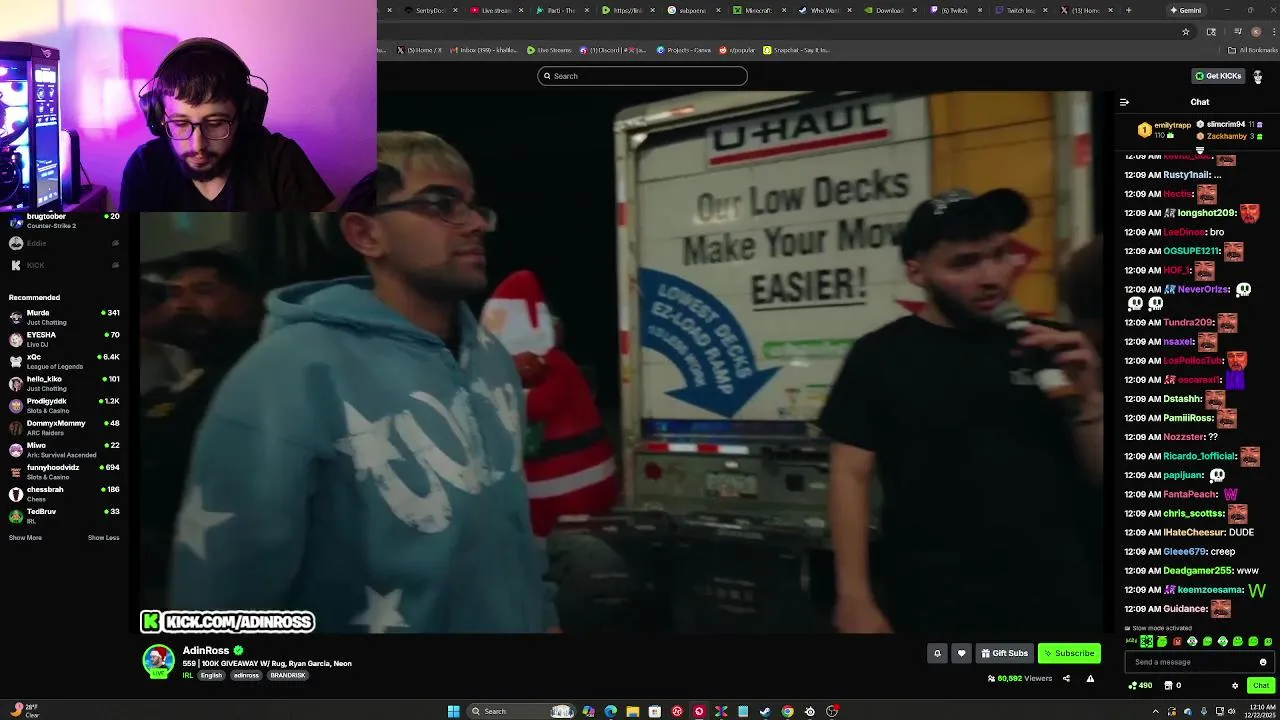
Task: Bookmark this page with the star icon
Action: 1186,32
